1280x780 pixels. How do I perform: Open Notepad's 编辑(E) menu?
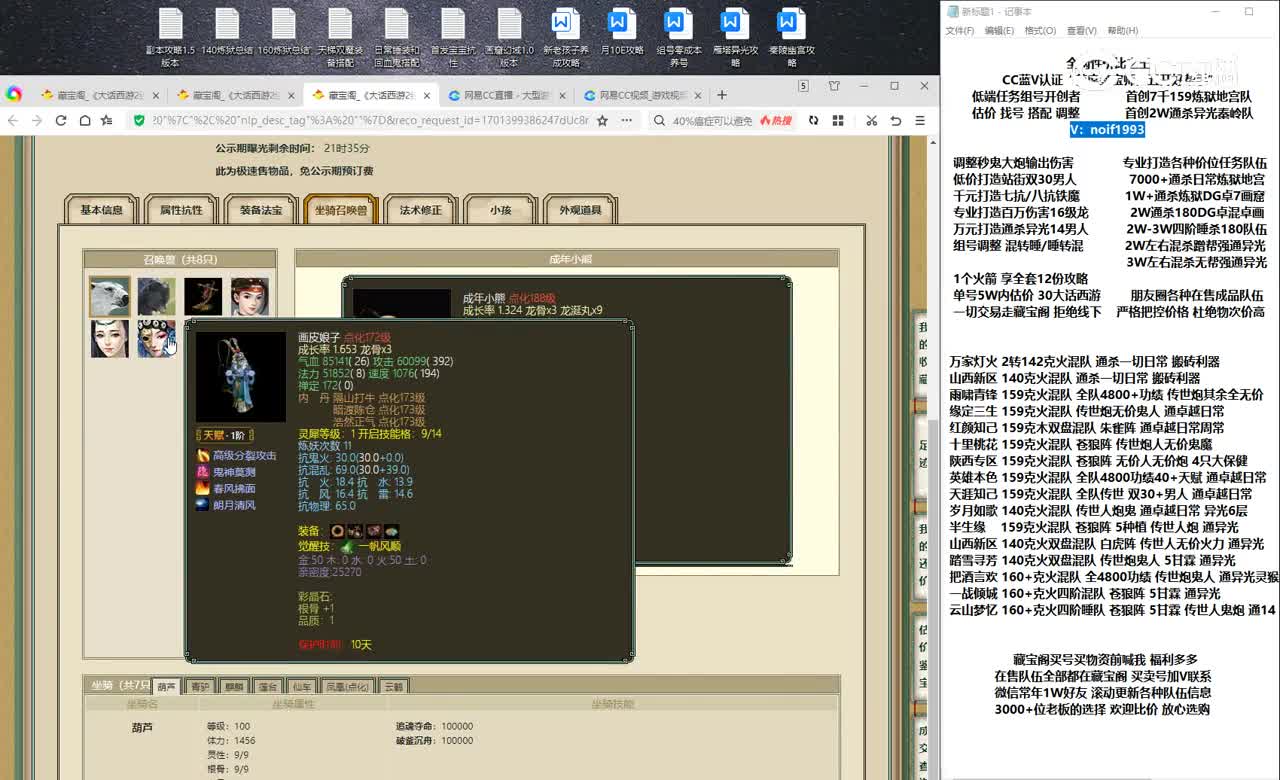999,31
